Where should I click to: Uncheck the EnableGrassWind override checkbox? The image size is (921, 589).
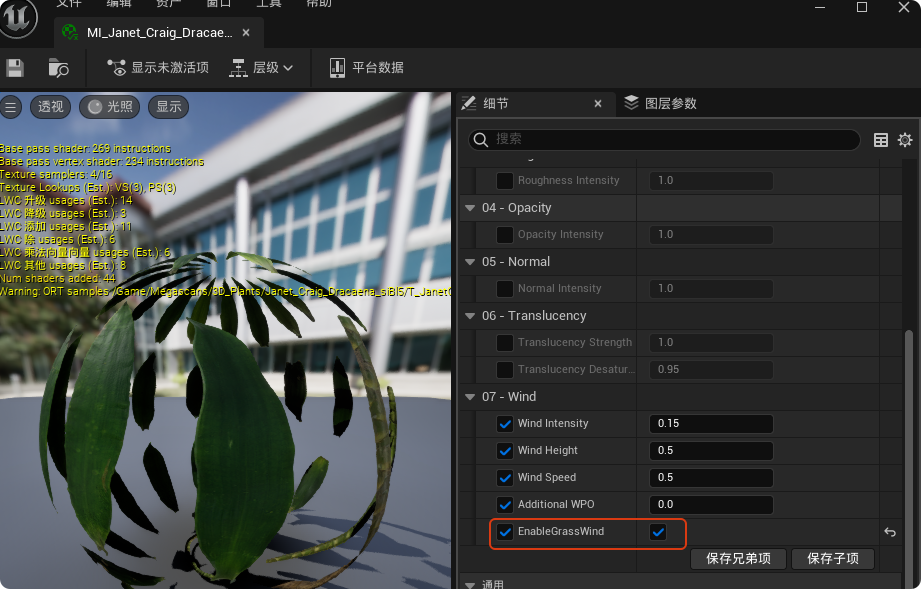(x=505, y=531)
